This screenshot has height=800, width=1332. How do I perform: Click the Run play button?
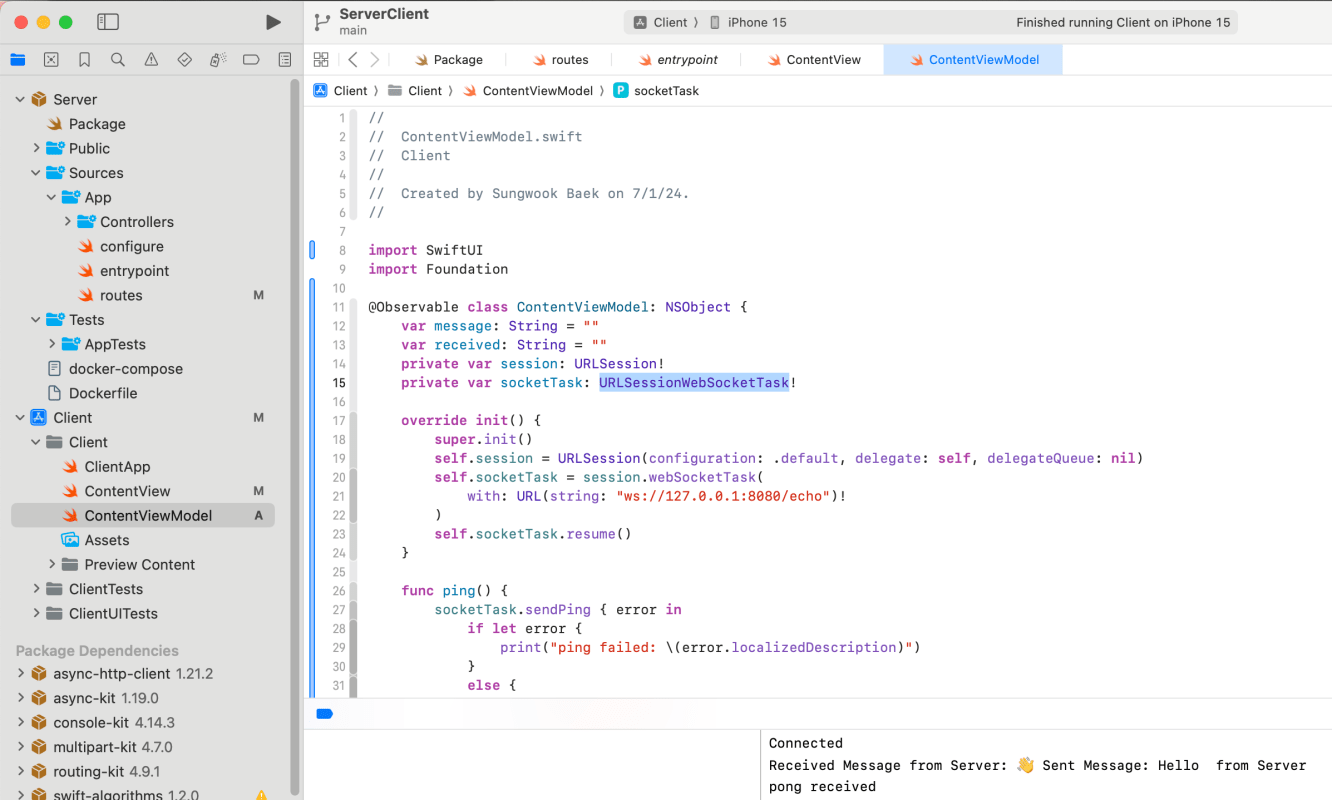tap(273, 22)
